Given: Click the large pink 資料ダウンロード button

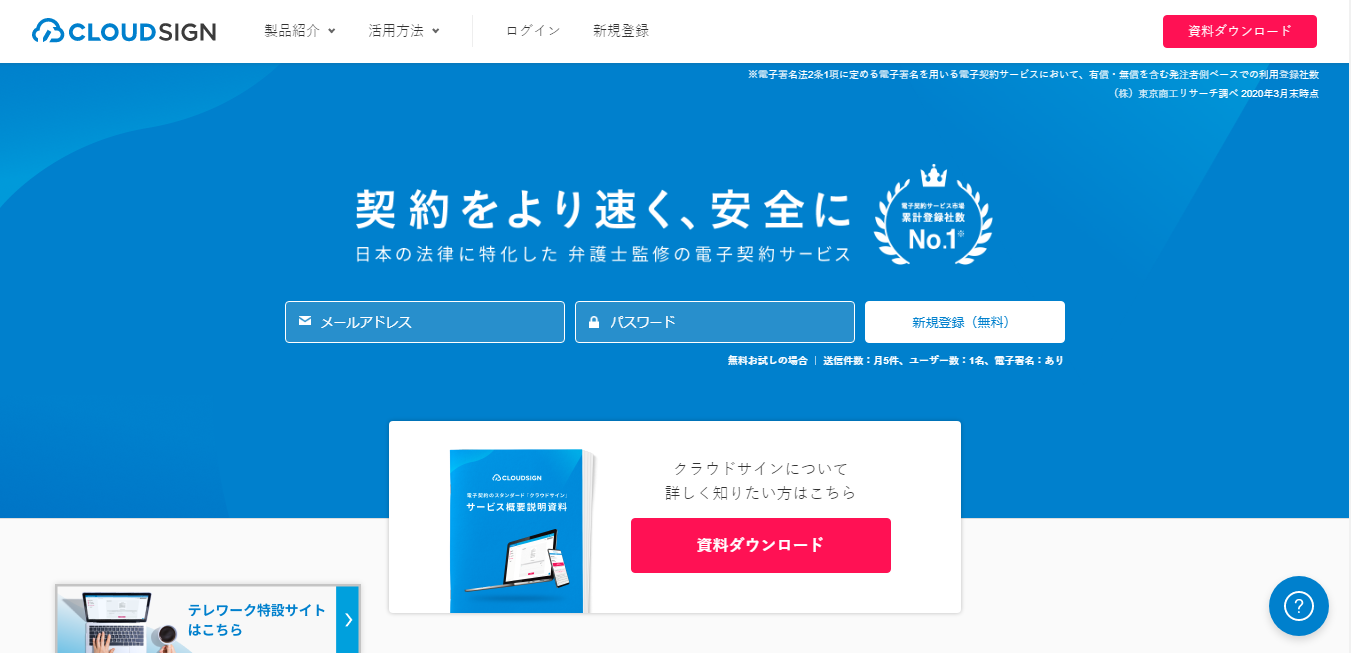Looking at the screenshot, I should (761, 545).
